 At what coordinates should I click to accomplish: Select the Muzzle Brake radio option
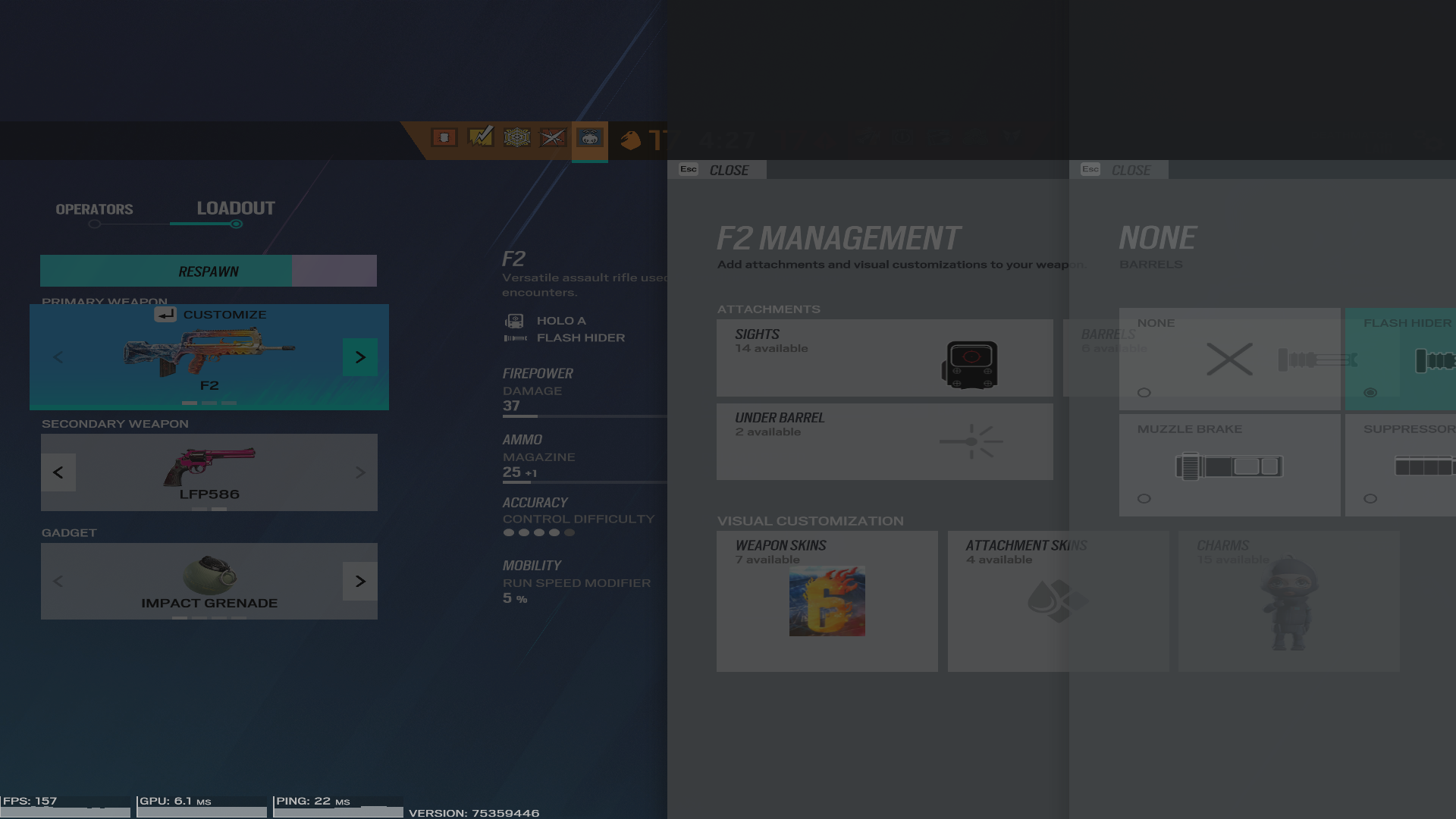1144,499
